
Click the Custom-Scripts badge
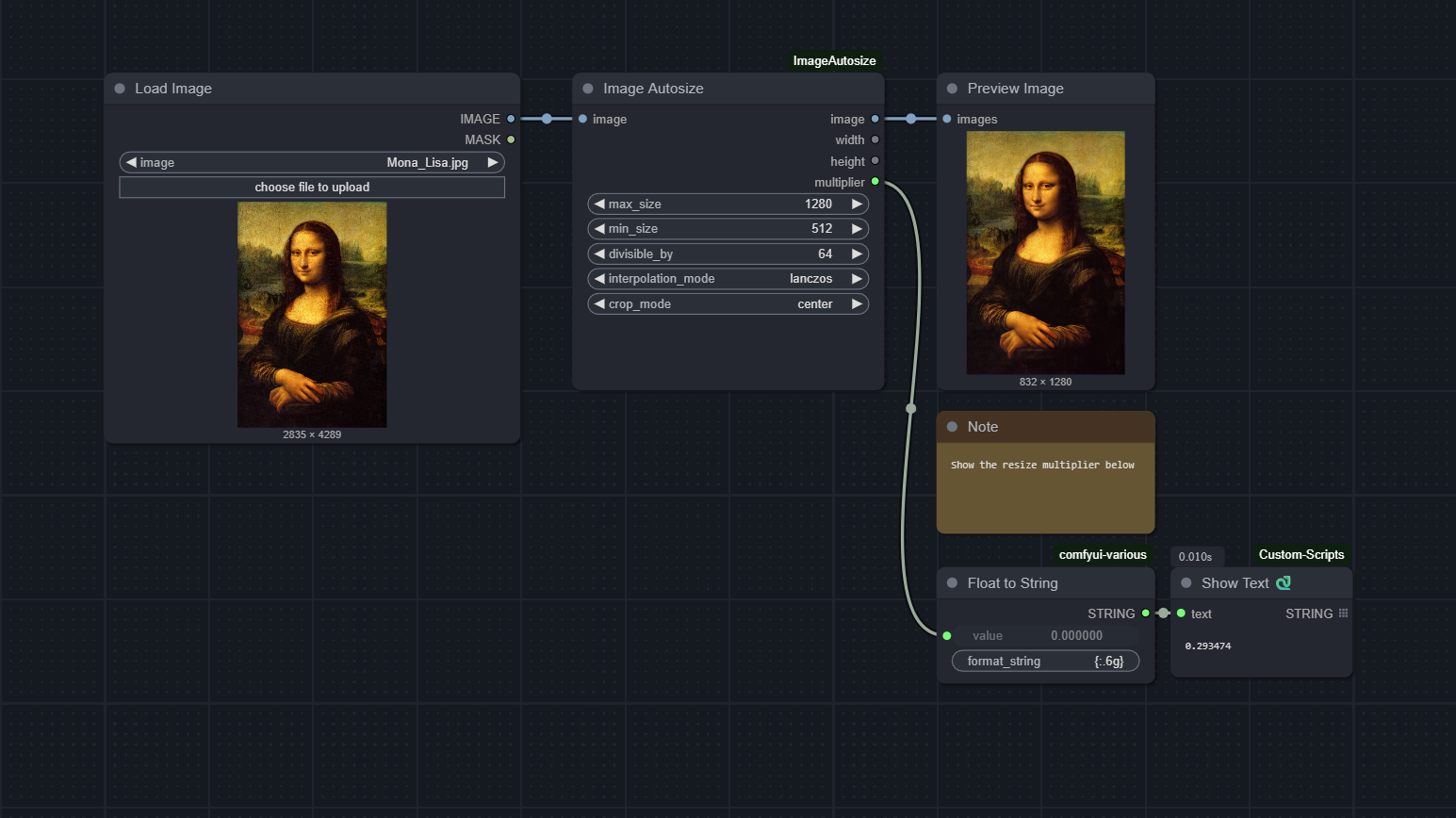pyautogui.click(x=1301, y=555)
